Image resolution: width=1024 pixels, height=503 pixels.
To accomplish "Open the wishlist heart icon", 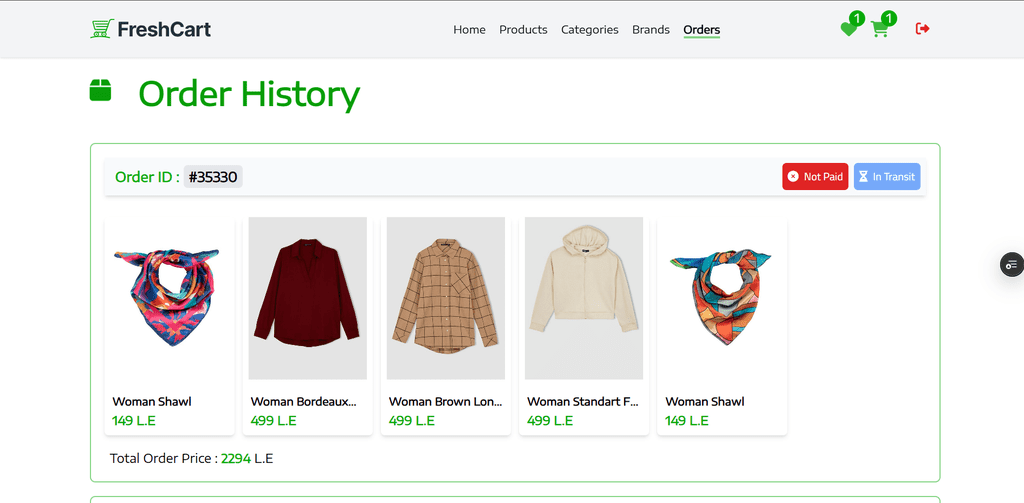I will 848,29.
